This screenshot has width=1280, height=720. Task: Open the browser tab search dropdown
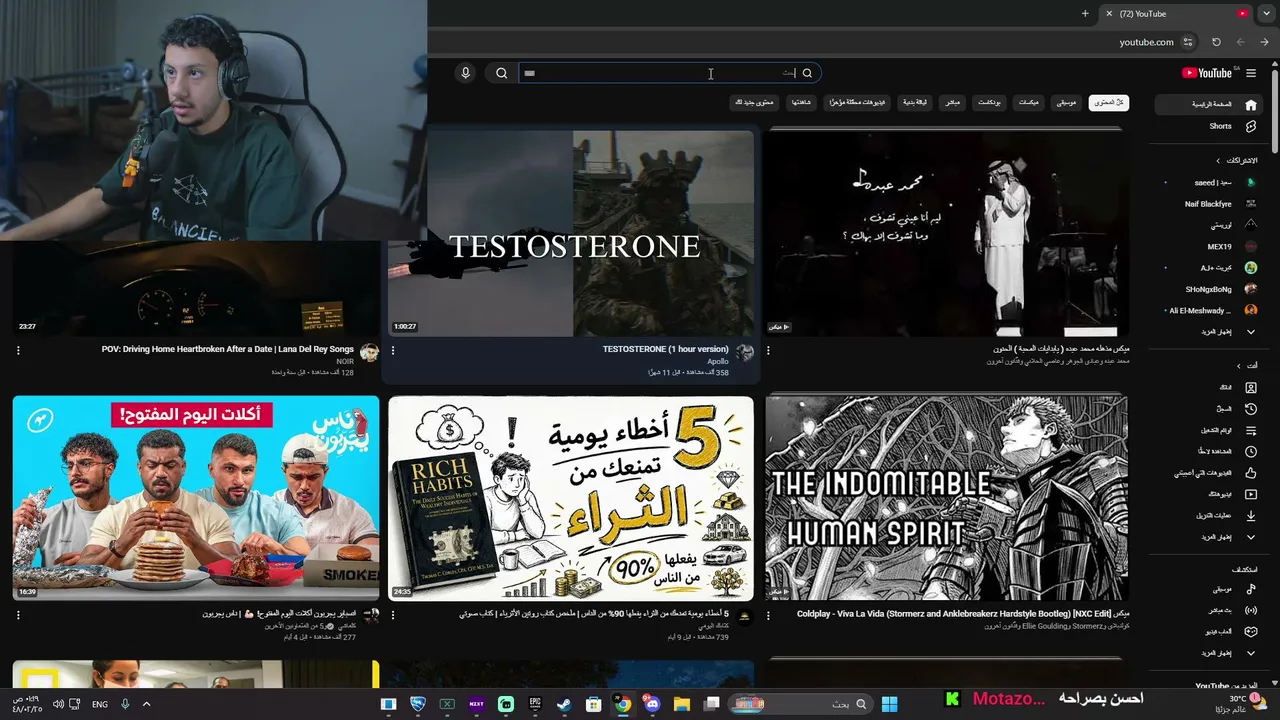pyautogui.click(x=1266, y=14)
